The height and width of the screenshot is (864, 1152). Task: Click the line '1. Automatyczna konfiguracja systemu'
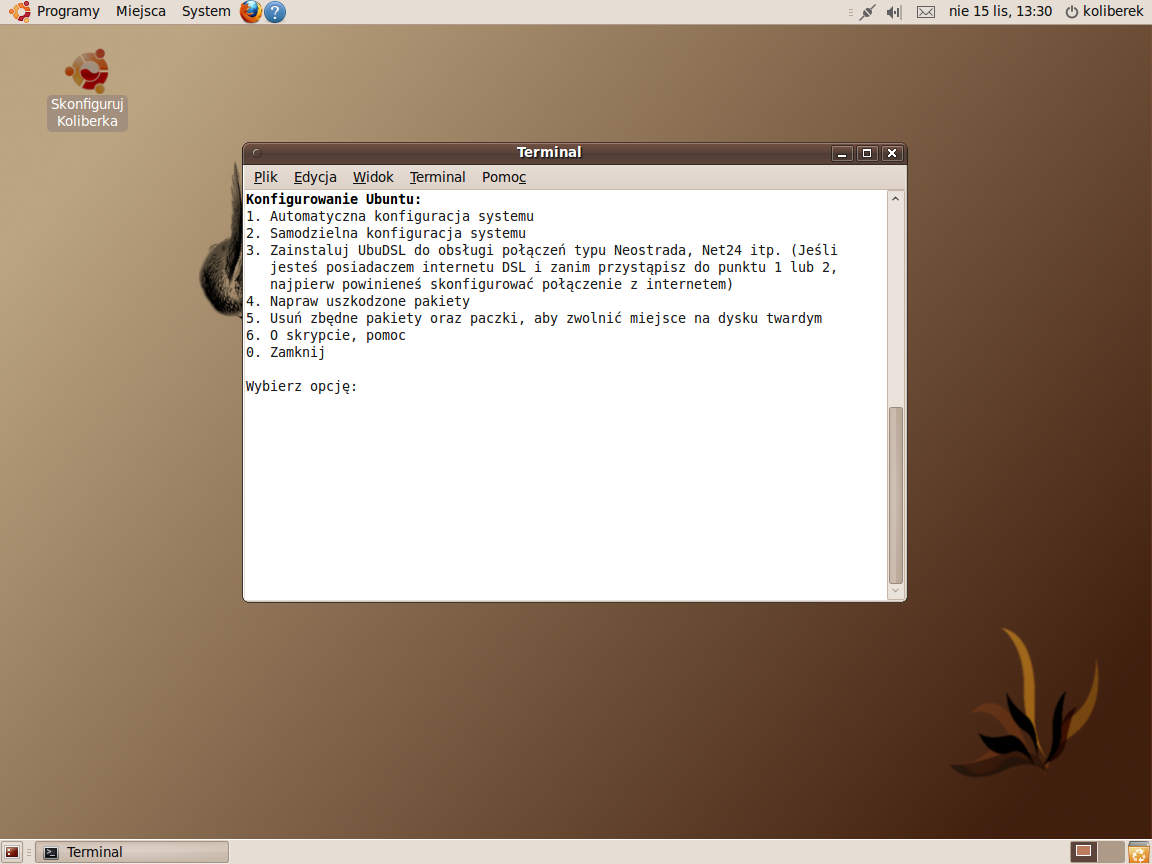coord(390,216)
